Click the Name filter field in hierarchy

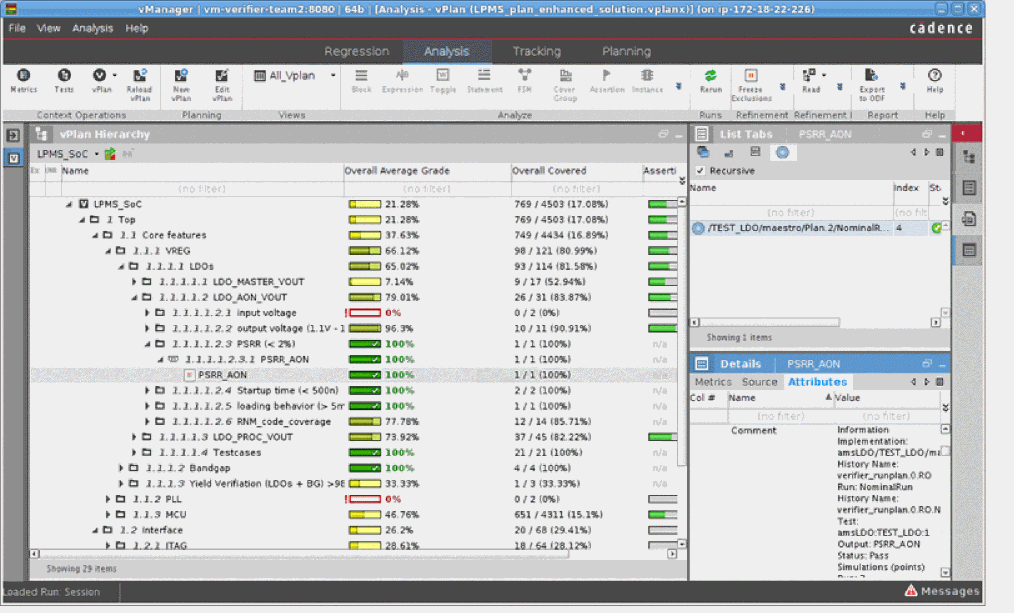coord(200,188)
